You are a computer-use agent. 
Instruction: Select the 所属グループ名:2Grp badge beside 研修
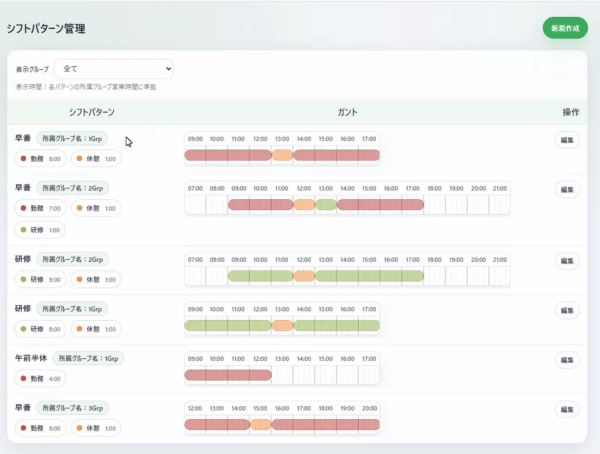click(x=73, y=259)
